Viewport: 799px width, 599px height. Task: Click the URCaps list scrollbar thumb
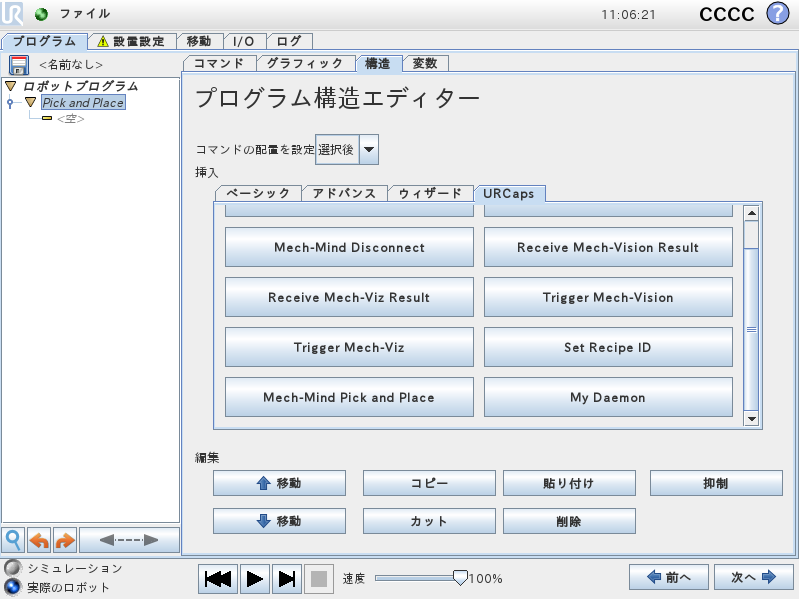pyautogui.click(x=751, y=330)
